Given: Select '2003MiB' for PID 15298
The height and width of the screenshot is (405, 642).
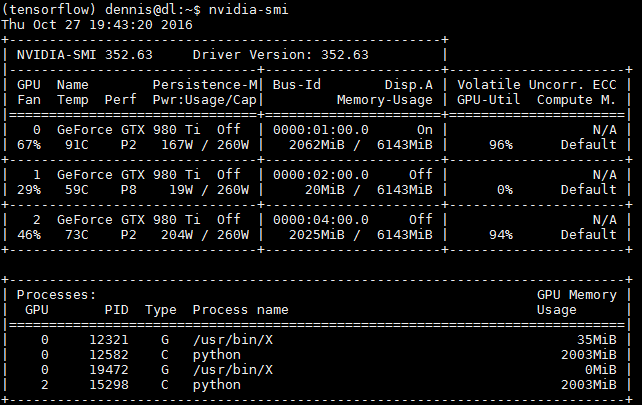Looking at the screenshot, I should coord(588,385).
